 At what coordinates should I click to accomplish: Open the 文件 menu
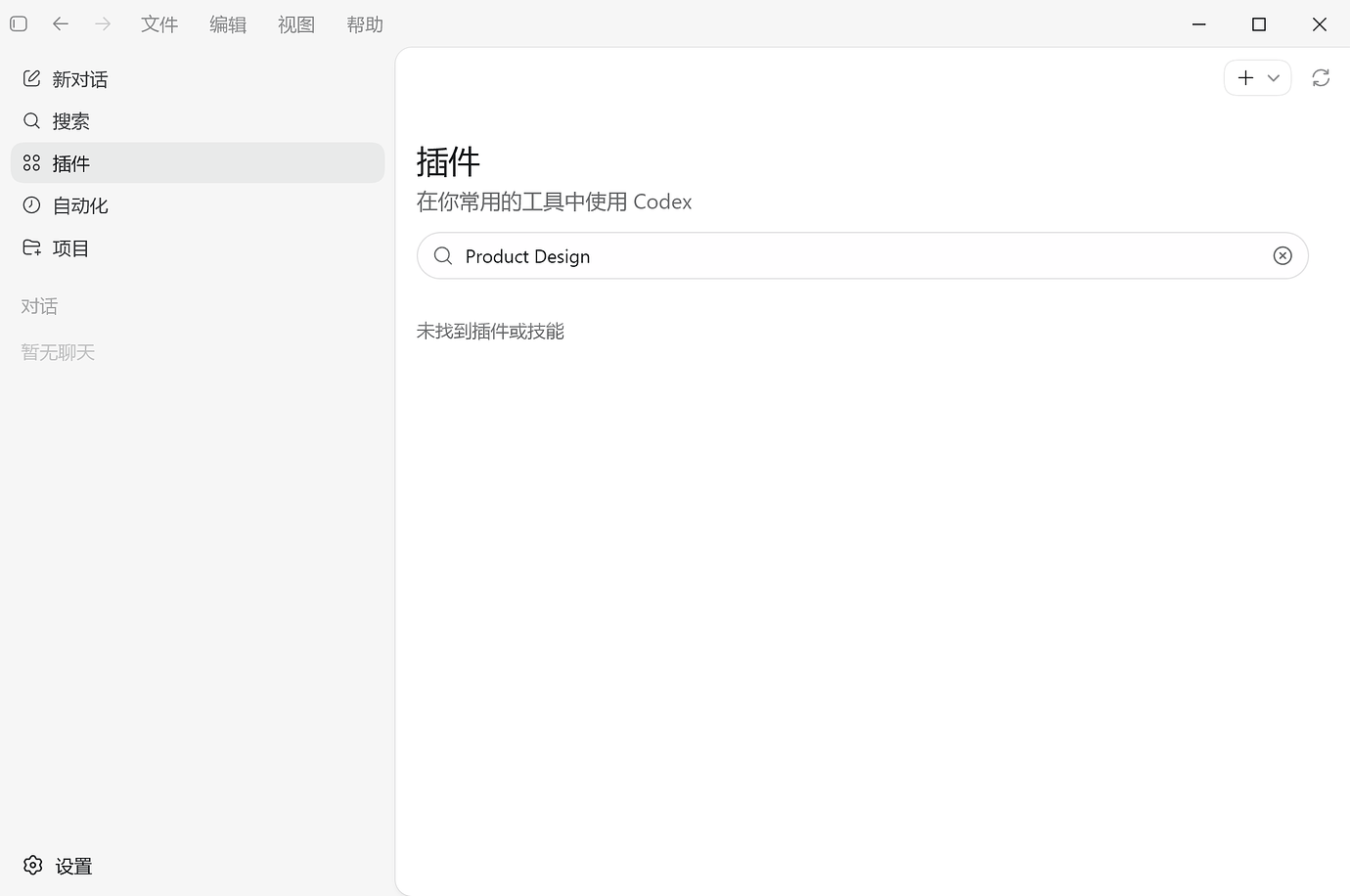[x=159, y=24]
